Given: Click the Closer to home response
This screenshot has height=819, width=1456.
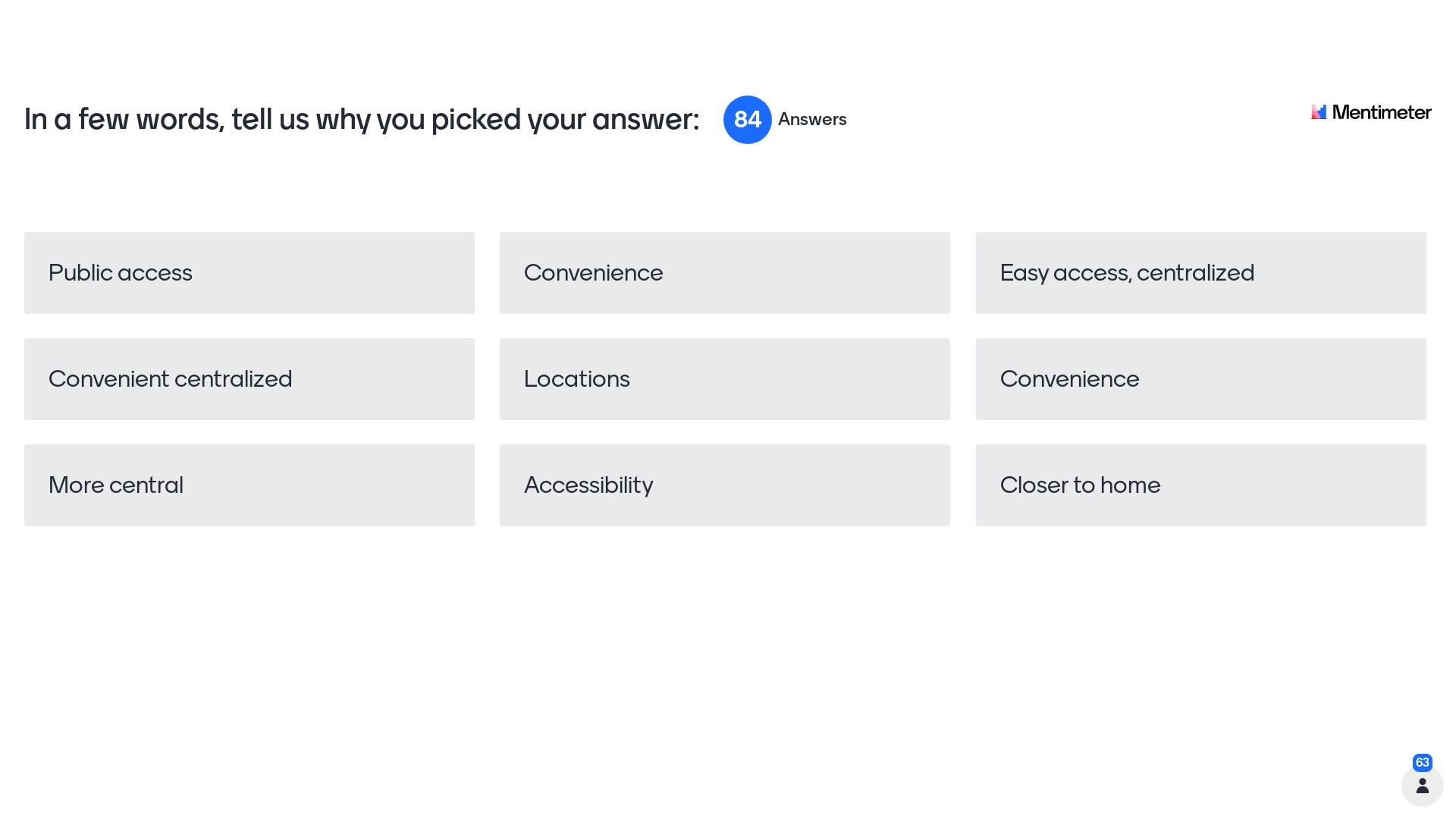Looking at the screenshot, I should tap(1200, 485).
